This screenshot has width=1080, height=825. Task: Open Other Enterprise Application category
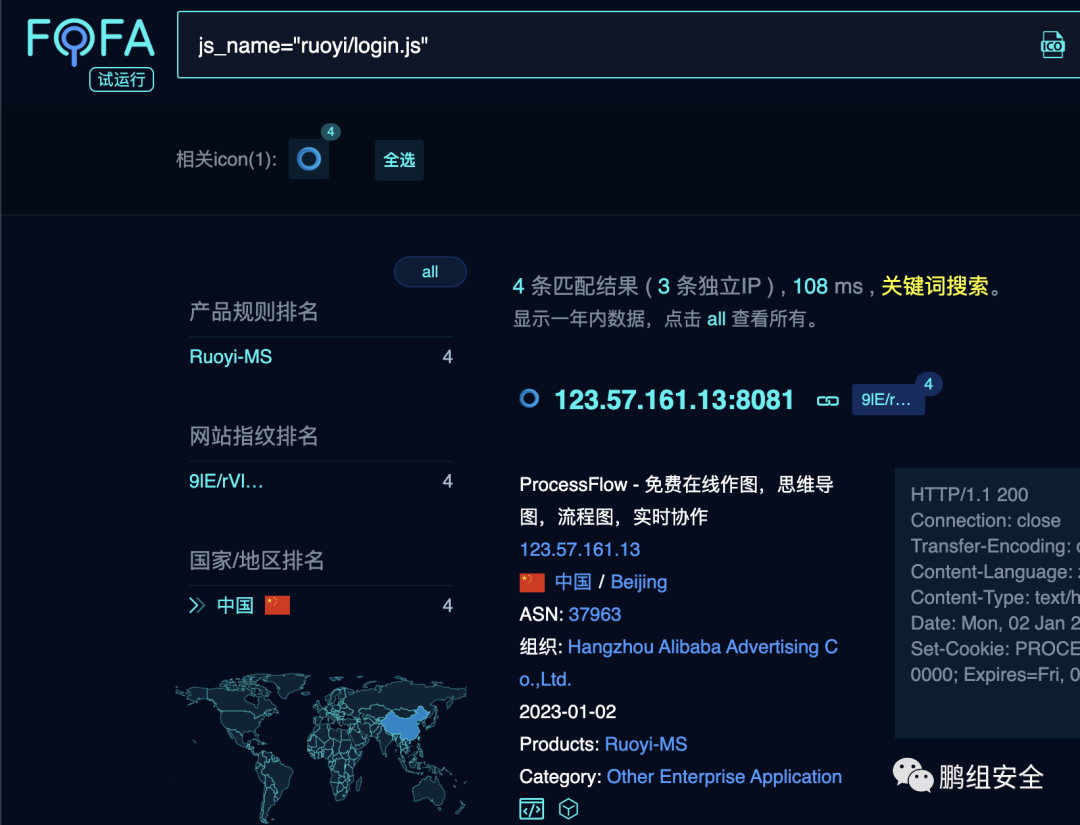(724, 777)
